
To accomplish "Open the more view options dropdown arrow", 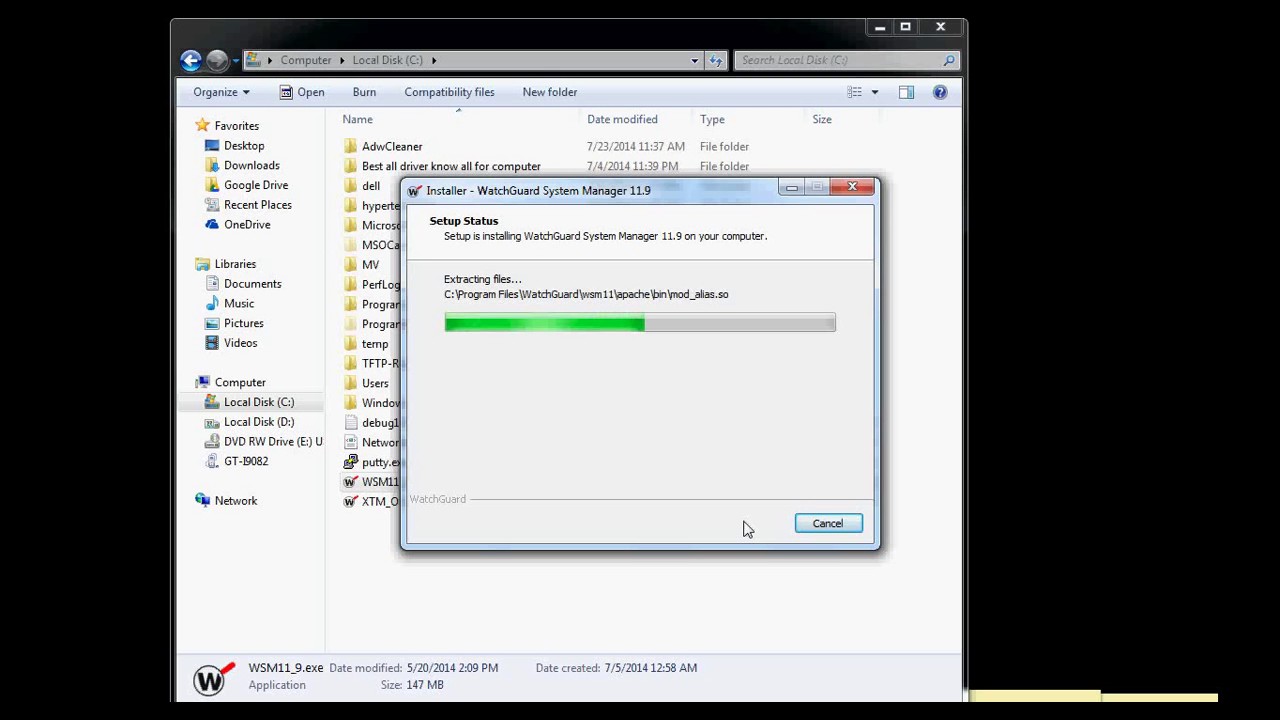I will pos(874,92).
